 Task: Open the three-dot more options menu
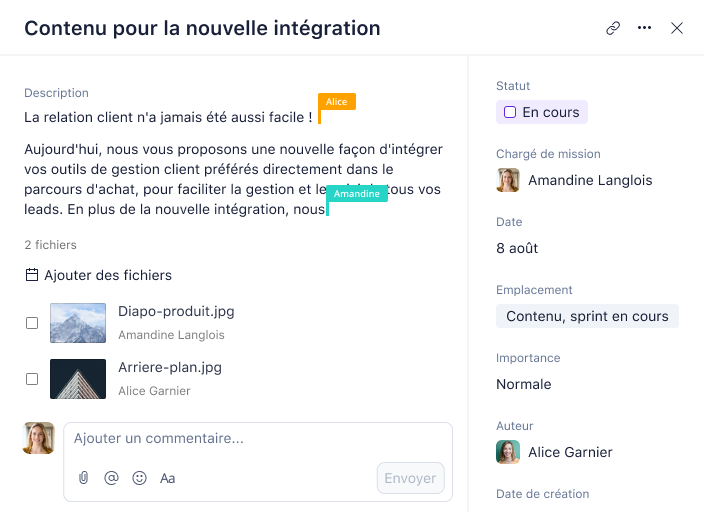coord(644,28)
